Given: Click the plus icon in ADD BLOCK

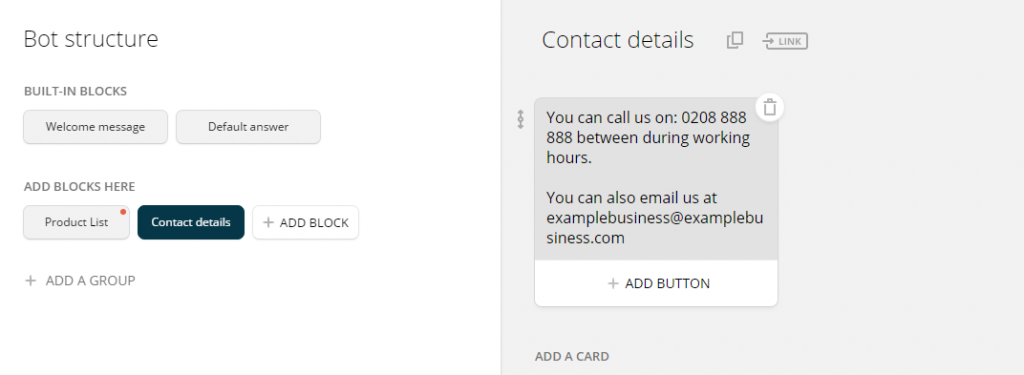Looking at the screenshot, I should [x=268, y=223].
